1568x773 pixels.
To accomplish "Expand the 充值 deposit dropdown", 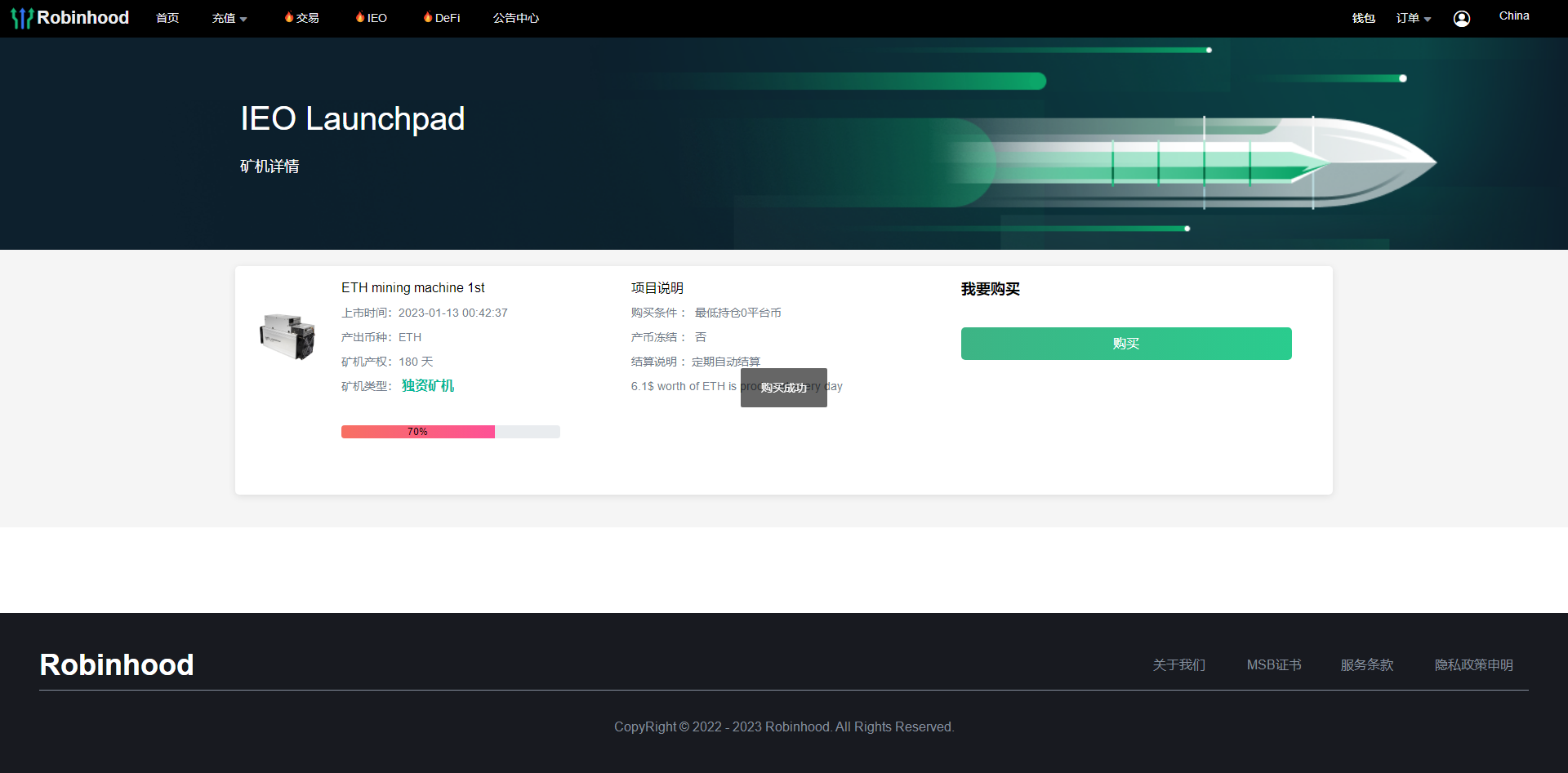I will pos(229,18).
